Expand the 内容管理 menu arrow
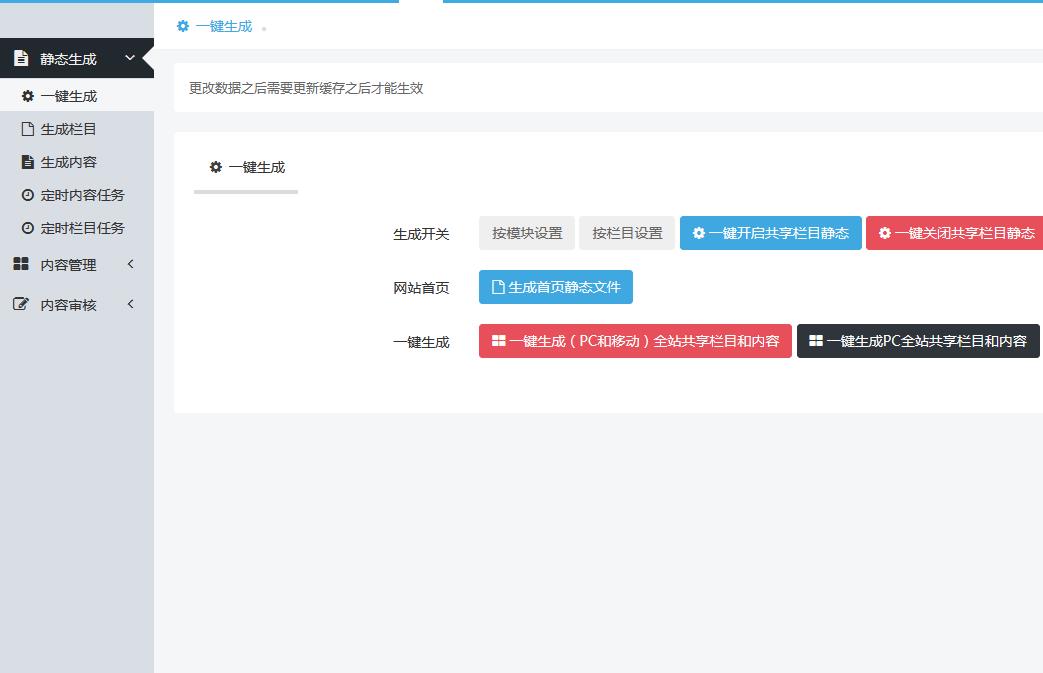1043x673 pixels. [130, 265]
